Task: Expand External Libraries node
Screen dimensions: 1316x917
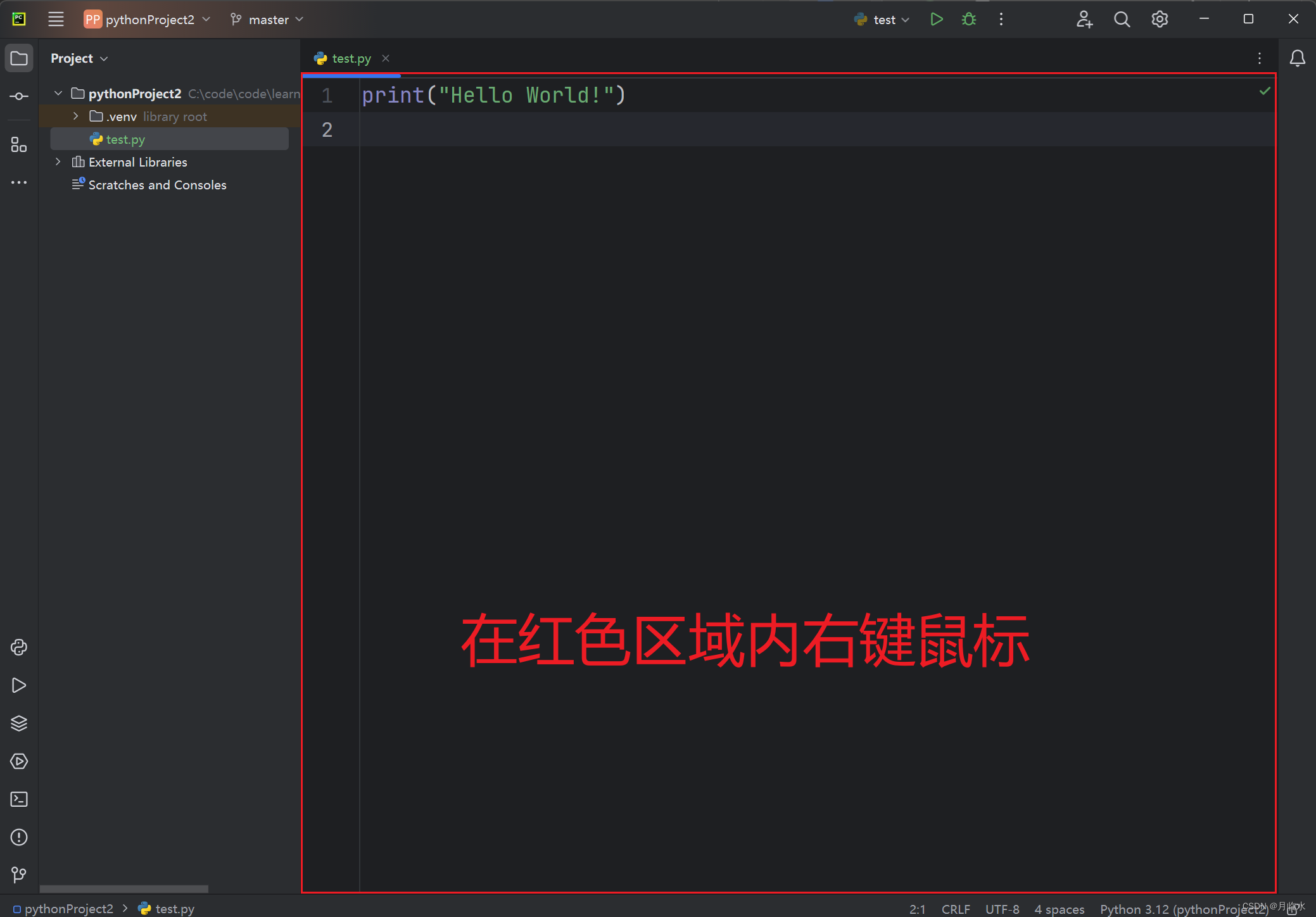Action: [58, 162]
